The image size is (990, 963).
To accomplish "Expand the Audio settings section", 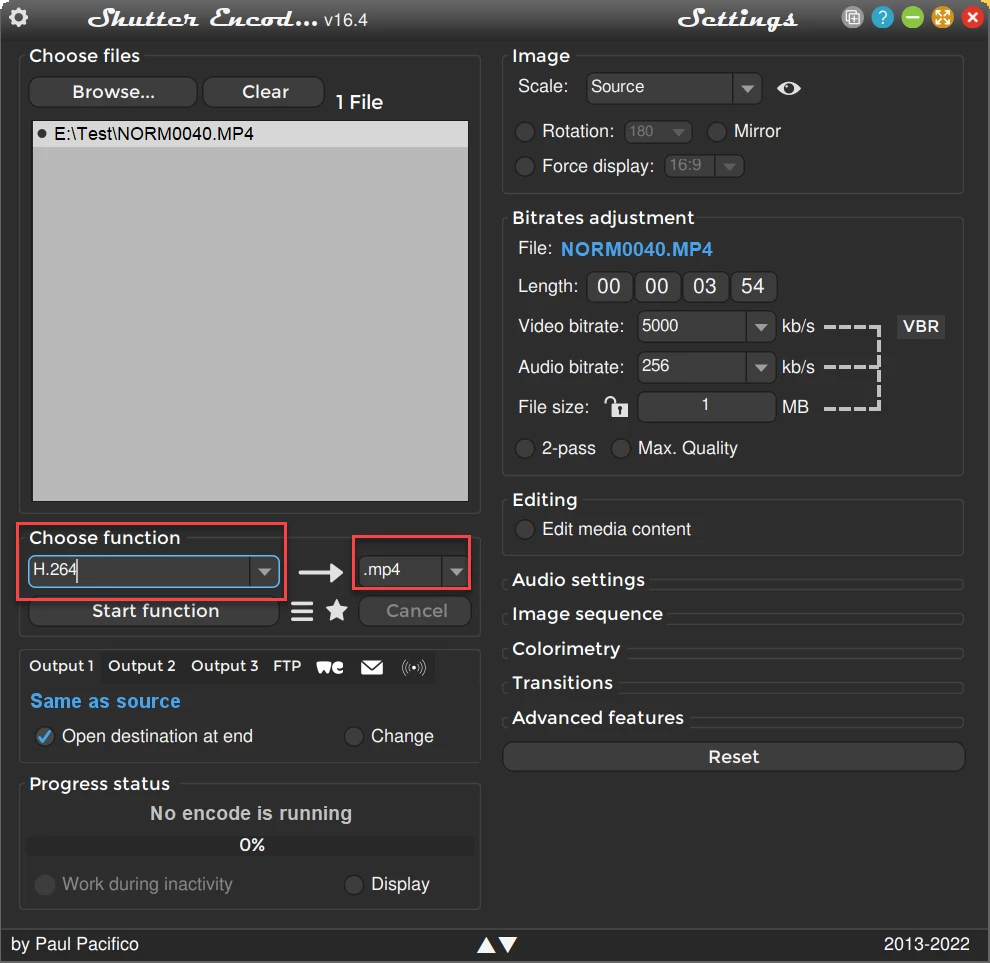I will pyautogui.click(x=578, y=580).
